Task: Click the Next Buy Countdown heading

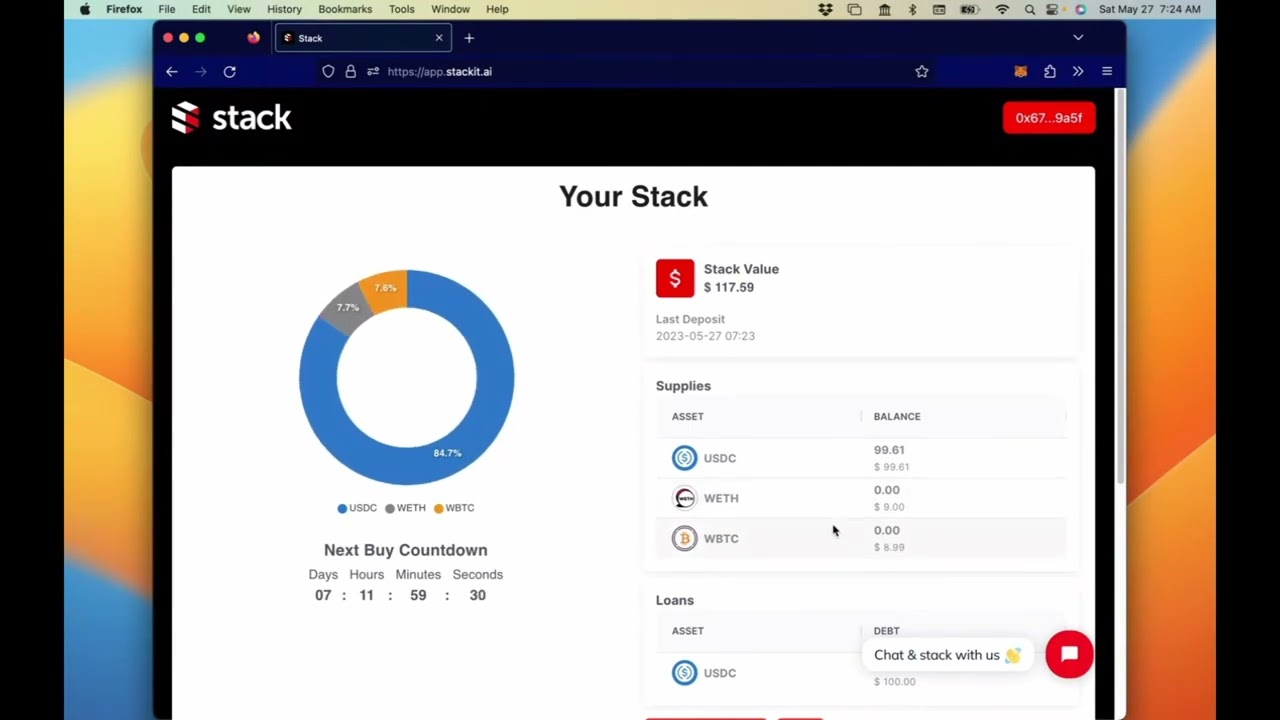Action: point(406,550)
